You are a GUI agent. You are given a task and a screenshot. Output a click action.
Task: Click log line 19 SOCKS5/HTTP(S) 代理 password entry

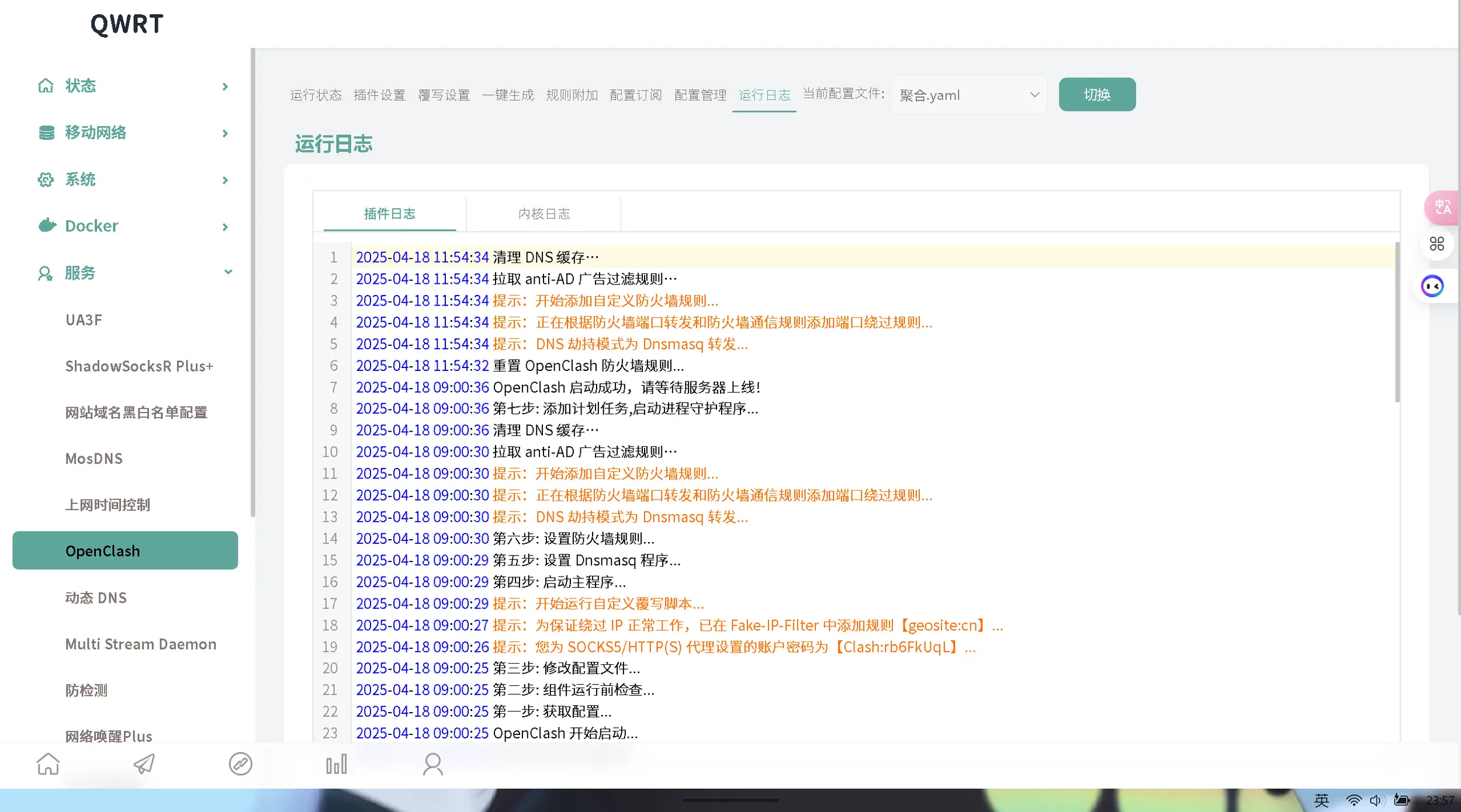pyautogui.click(x=666, y=647)
